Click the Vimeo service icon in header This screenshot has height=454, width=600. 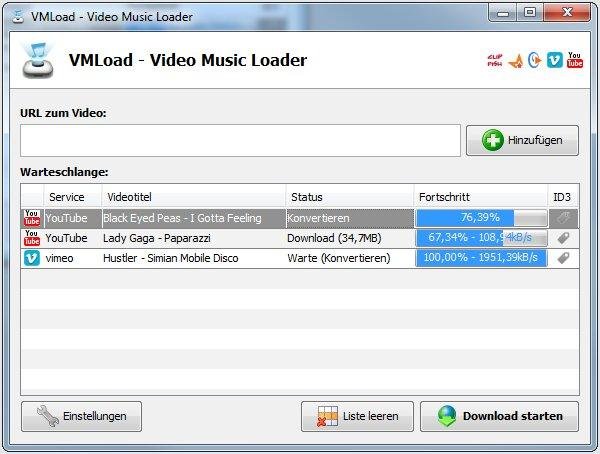point(554,60)
